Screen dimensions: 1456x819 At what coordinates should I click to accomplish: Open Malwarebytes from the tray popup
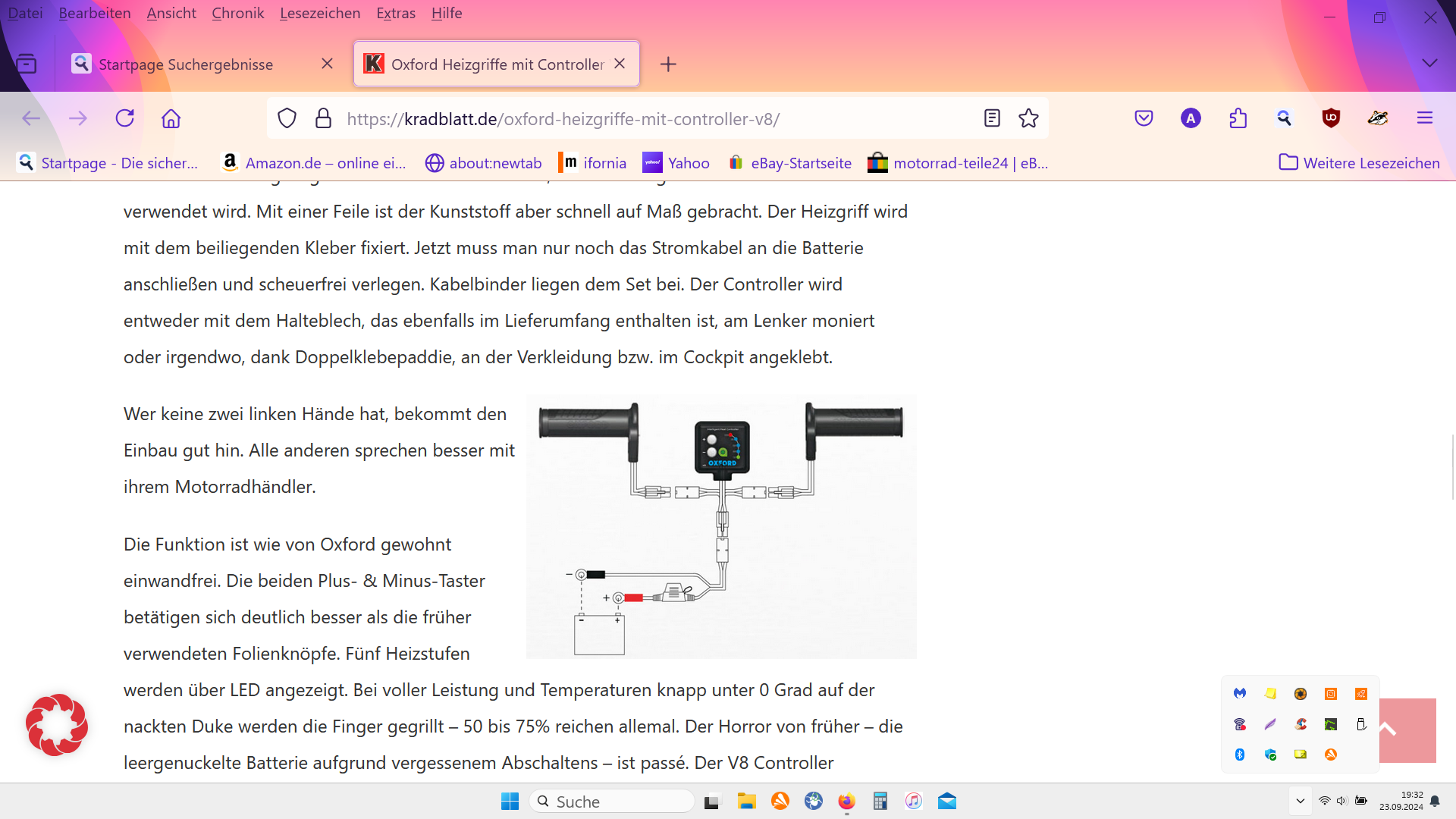point(1240,693)
